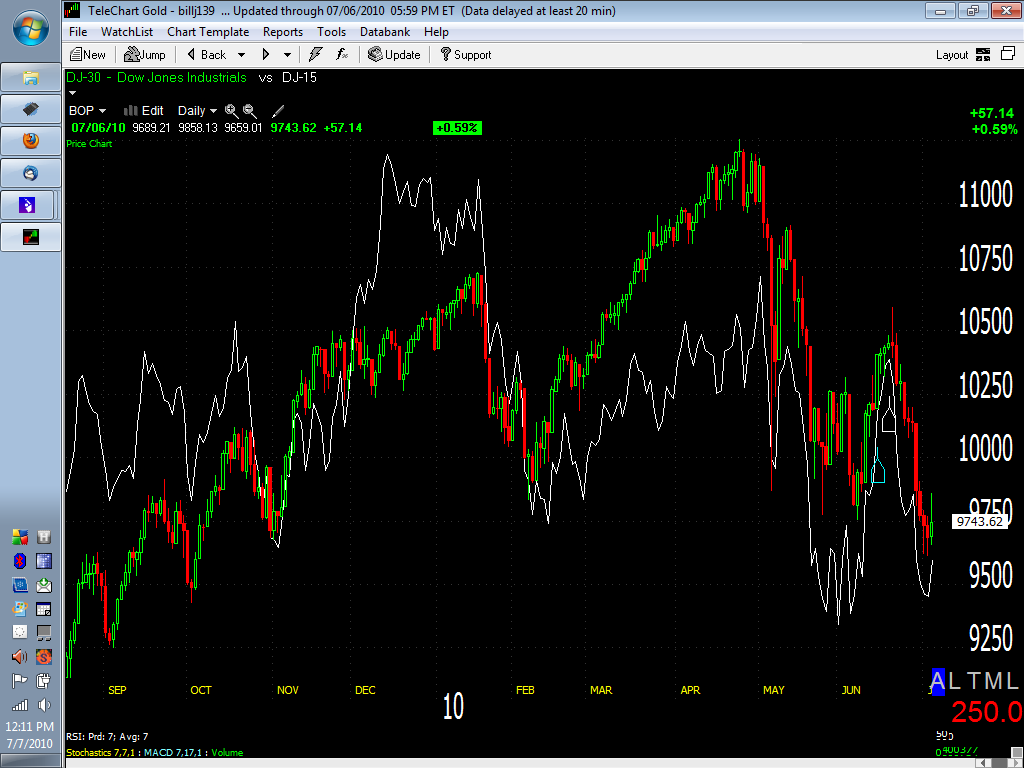This screenshot has height=768, width=1024.
Task: Select the L tab letter after A
Action: coord(954,682)
